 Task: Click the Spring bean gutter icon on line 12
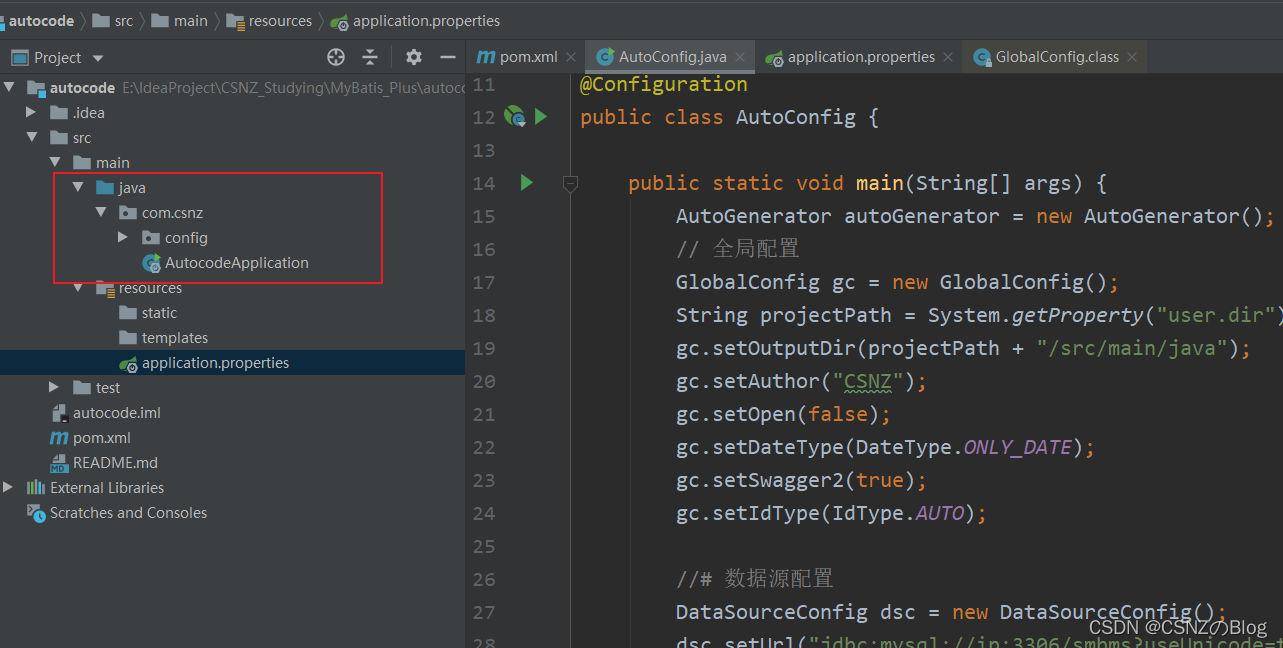pyautogui.click(x=515, y=117)
